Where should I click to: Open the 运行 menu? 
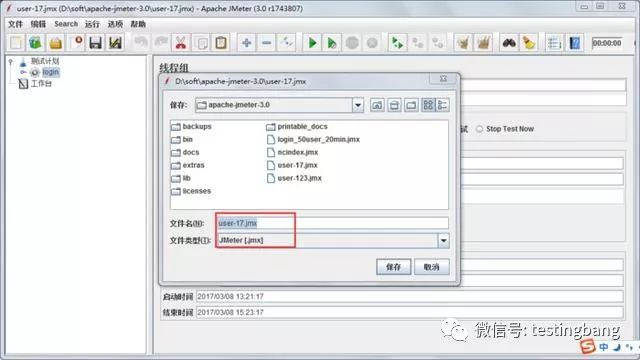coord(92,24)
